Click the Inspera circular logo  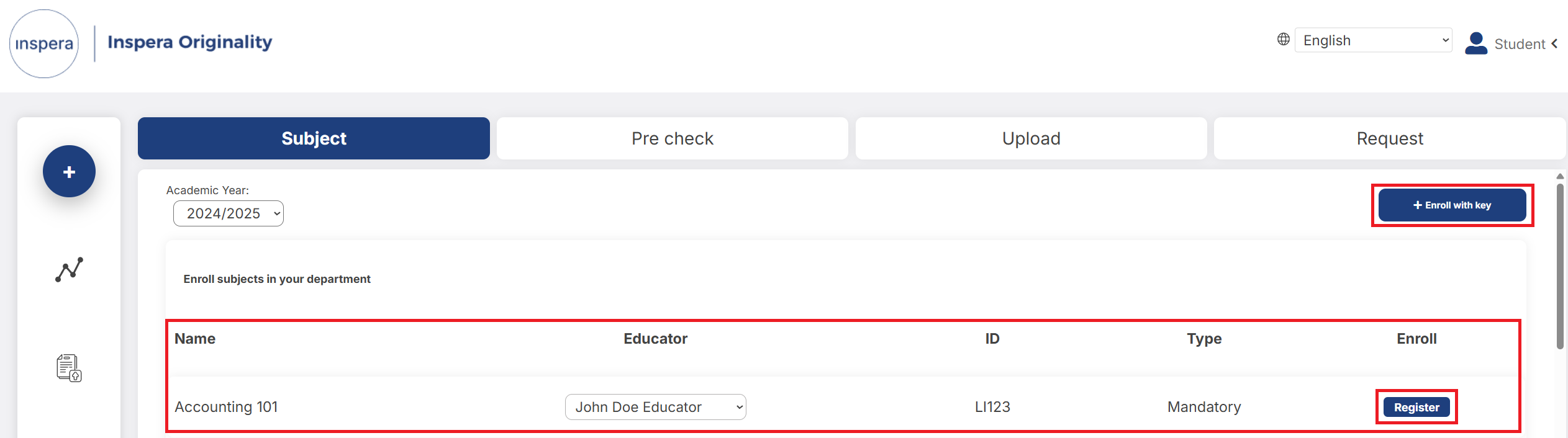(x=44, y=43)
